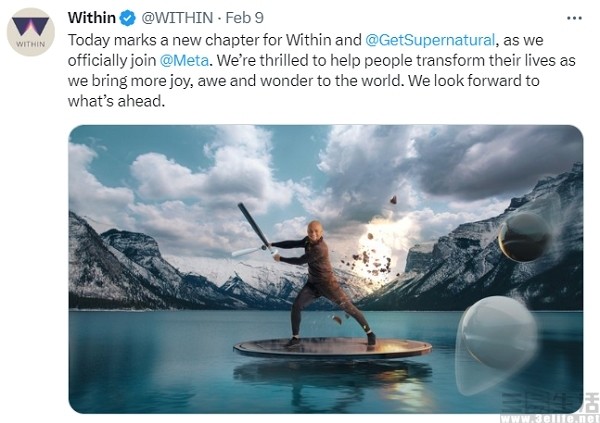
Task: Visit the @GetSupernatural mention
Action: tap(430, 40)
